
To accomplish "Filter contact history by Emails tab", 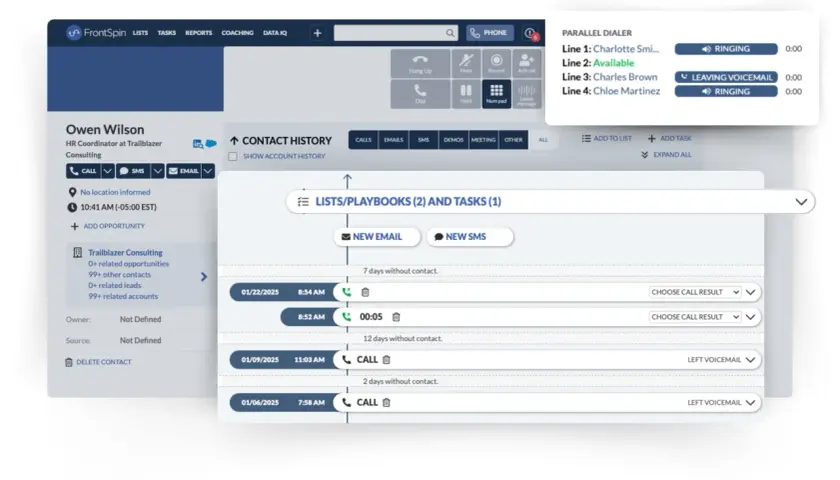I will point(393,140).
